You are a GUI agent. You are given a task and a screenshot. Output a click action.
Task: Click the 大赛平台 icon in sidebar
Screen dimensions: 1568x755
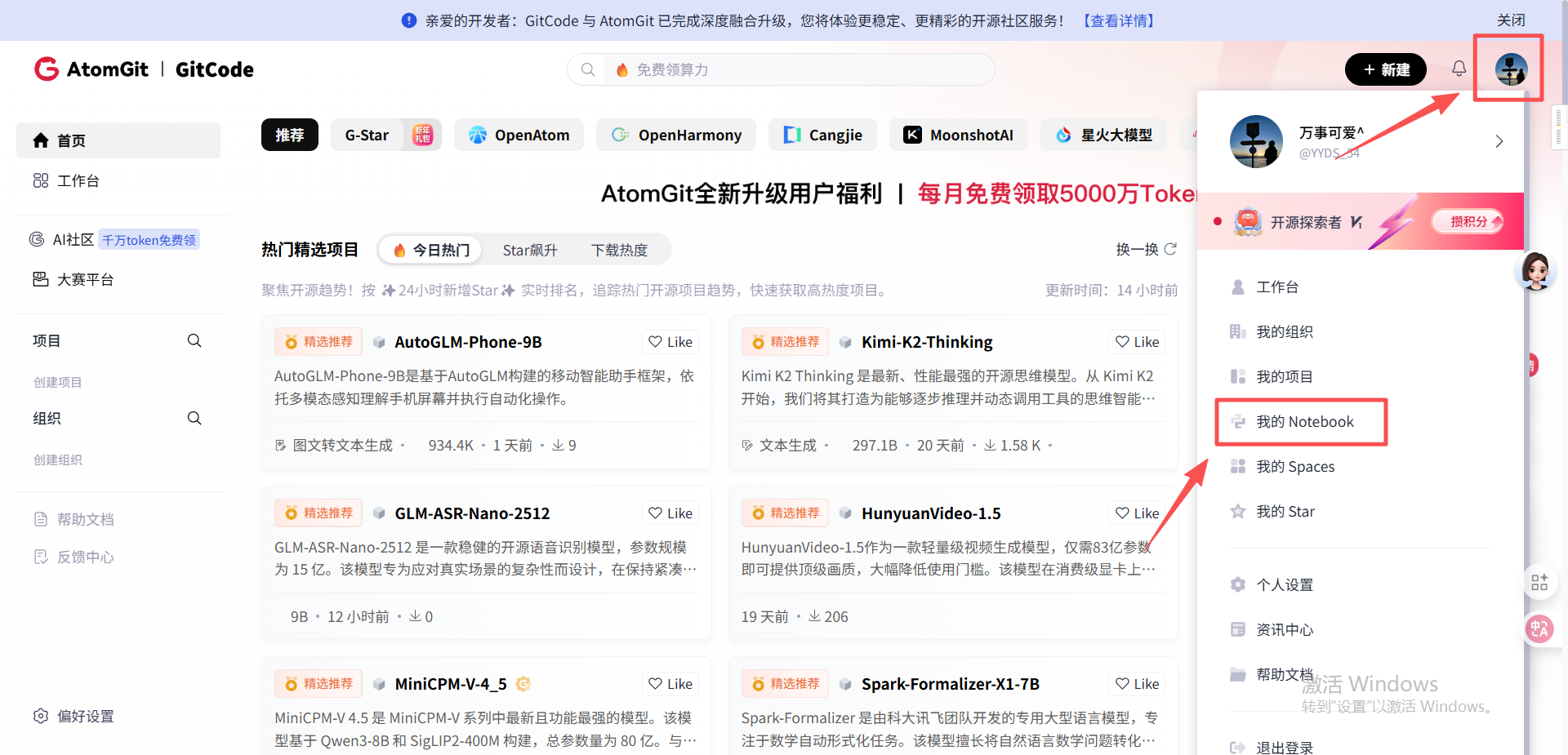[x=41, y=279]
